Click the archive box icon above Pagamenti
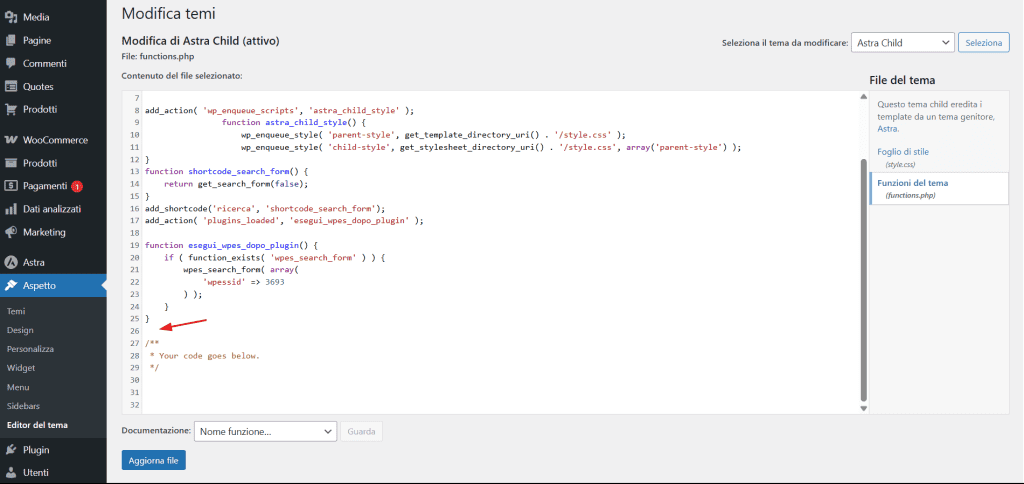The image size is (1024, 484). pos(10,163)
